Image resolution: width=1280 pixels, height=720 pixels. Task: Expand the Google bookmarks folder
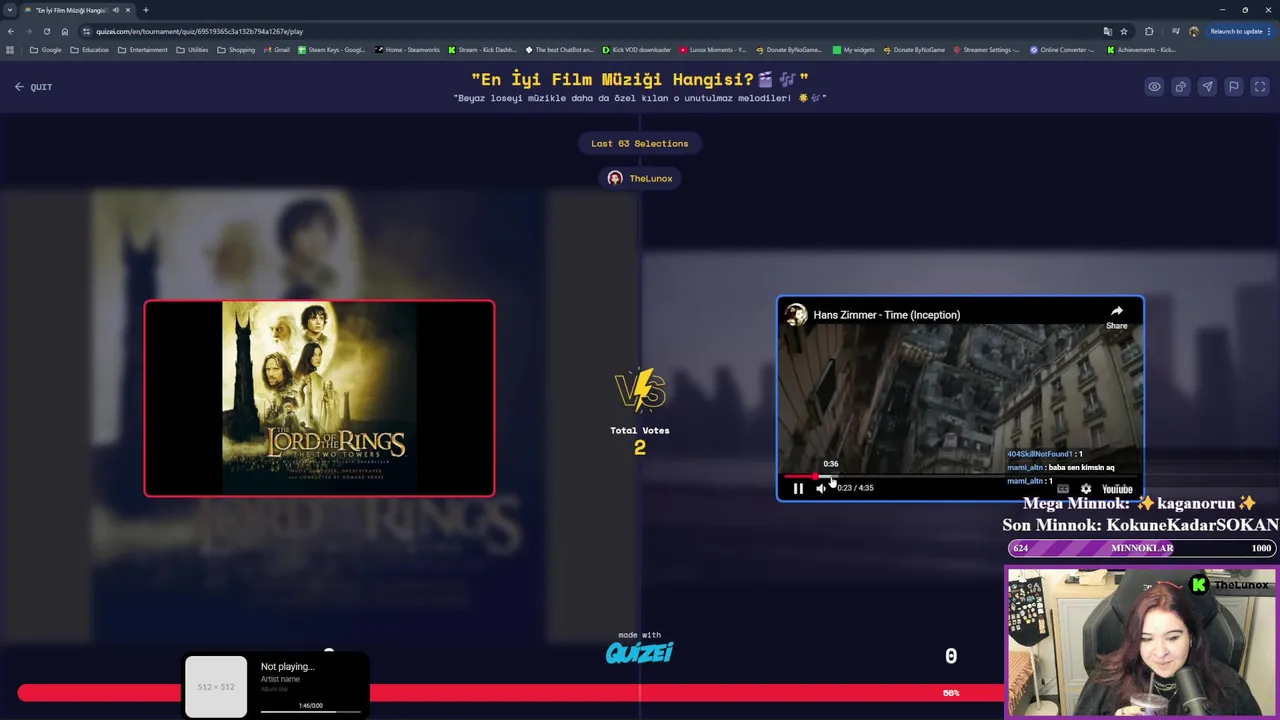[x=46, y=50]
